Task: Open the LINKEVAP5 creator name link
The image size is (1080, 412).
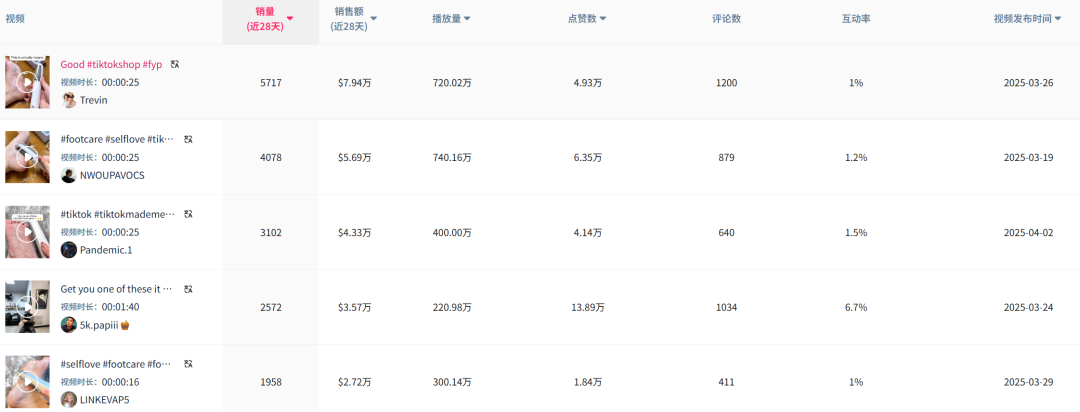Action: tap(104, 400)
